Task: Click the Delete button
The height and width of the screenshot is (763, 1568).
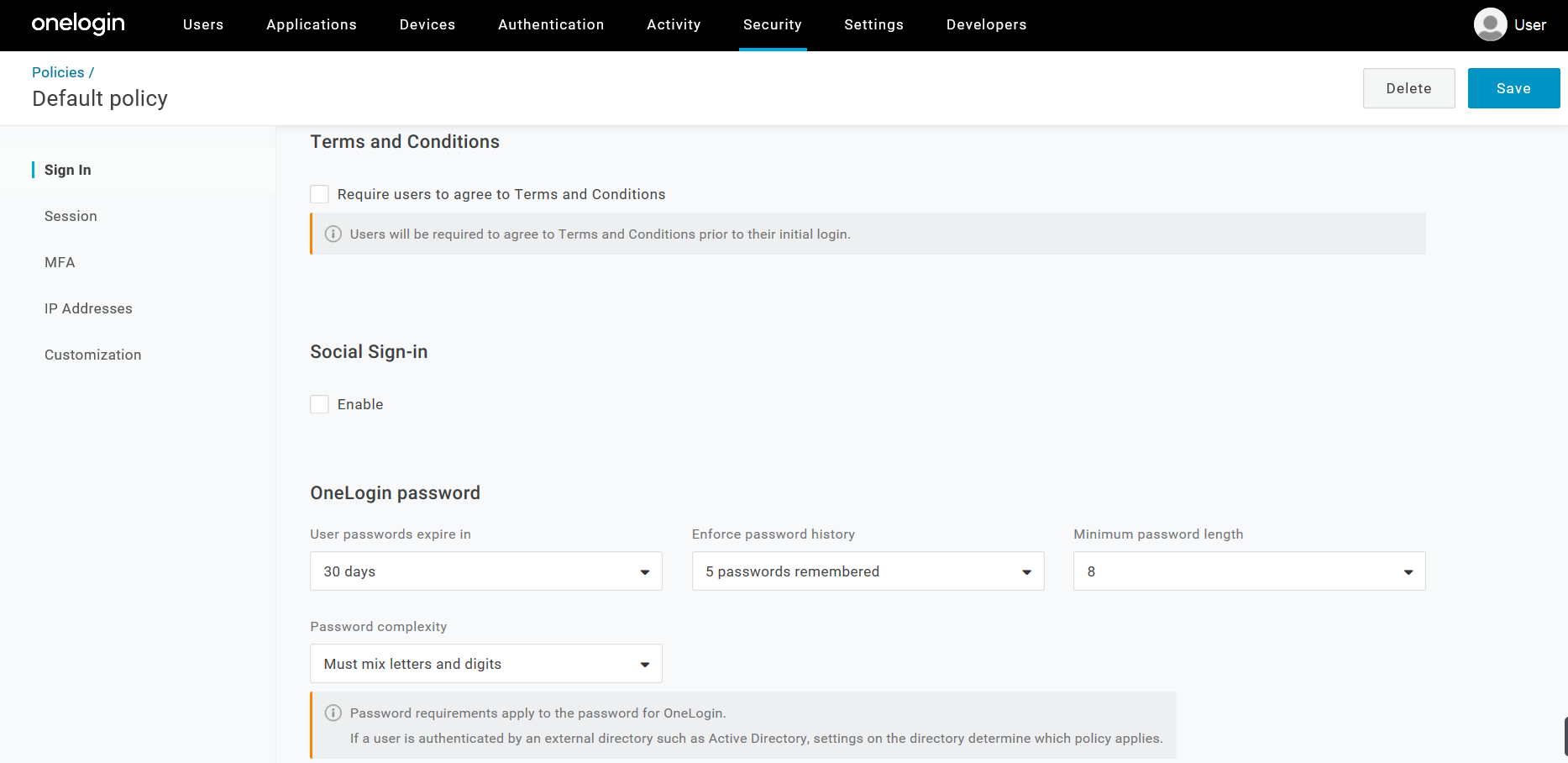Action: point(1408,88)
